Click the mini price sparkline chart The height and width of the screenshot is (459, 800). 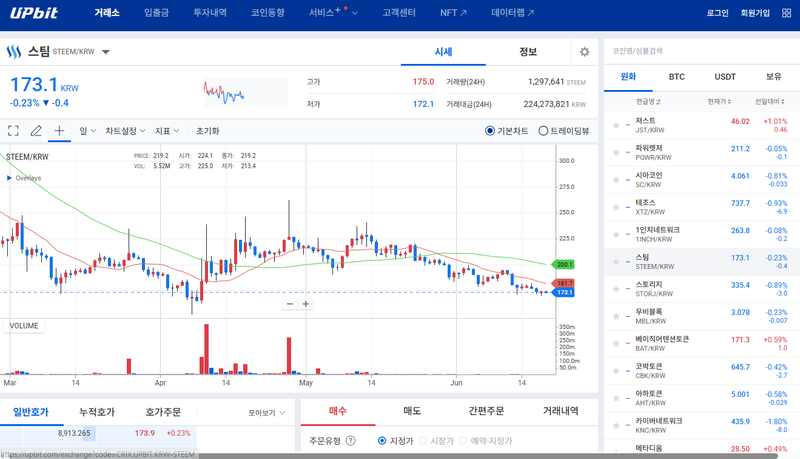[246, 92]
